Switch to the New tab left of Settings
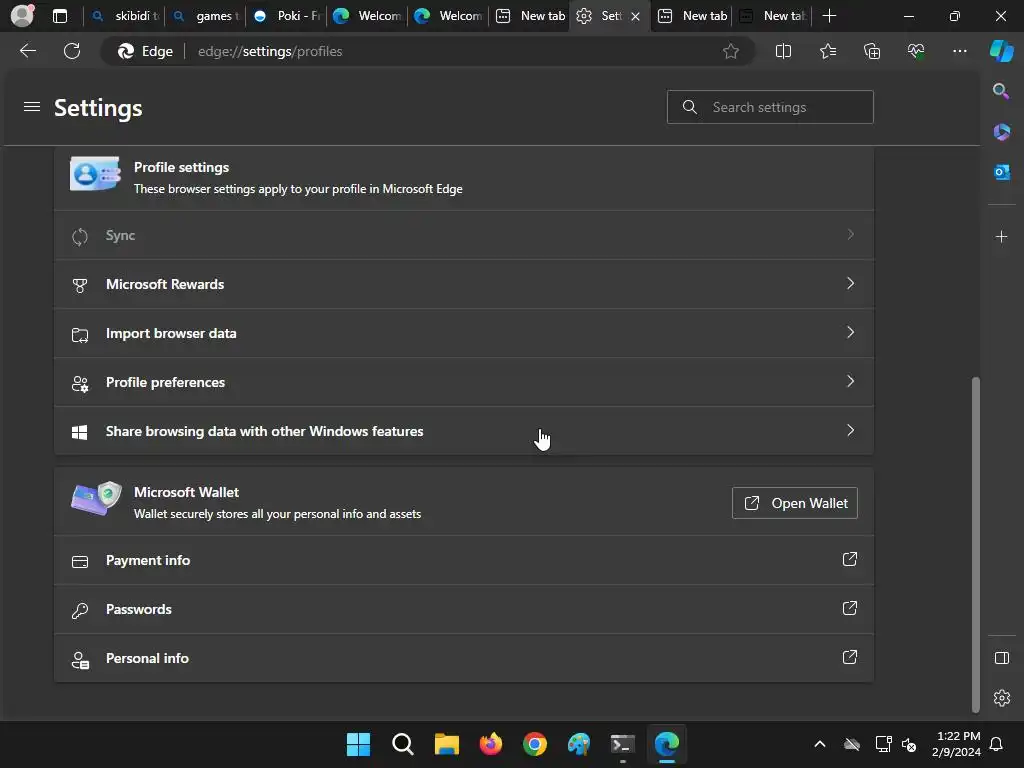Image resolution: width=1024 pixels, height=768 pixels. (x=530, y=16)
